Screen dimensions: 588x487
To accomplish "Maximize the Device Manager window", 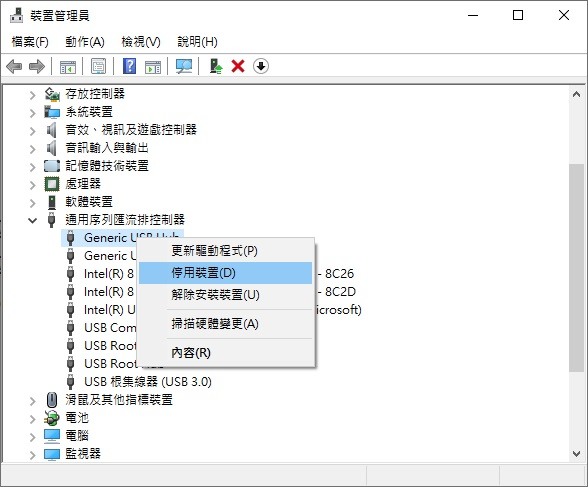I will (518, 15).
